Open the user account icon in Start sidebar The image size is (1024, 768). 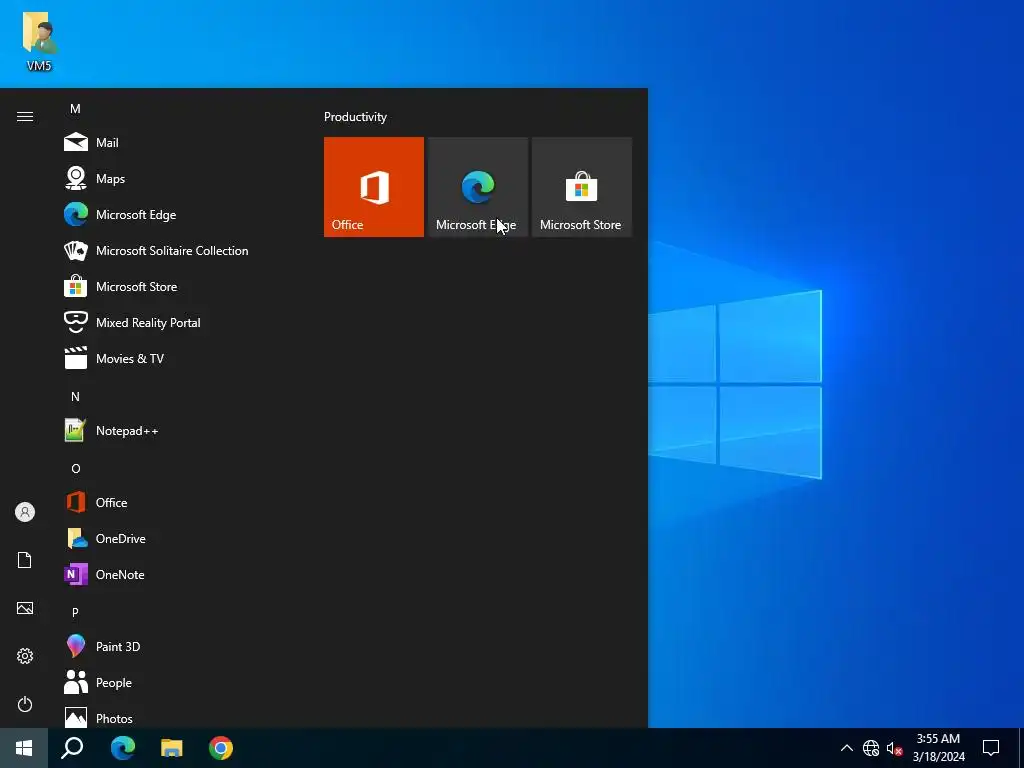coord(25,512)
